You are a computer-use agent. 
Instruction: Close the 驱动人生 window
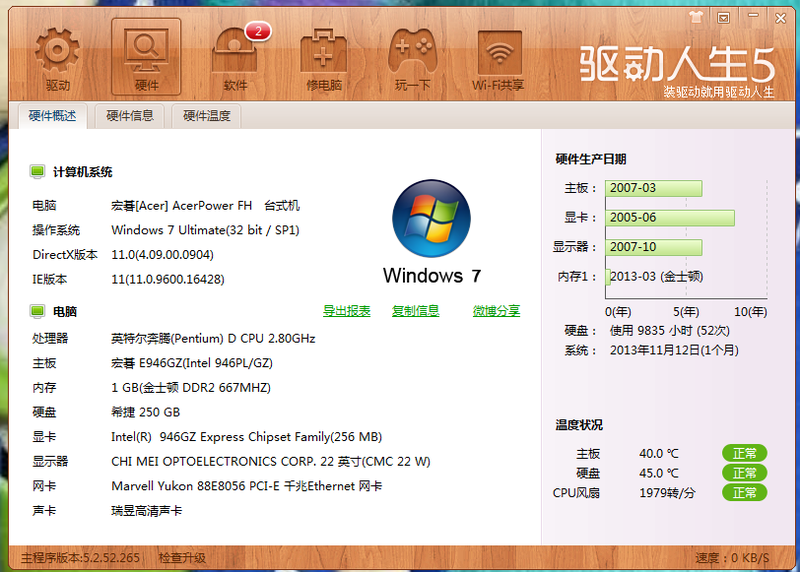click(781, 18)
